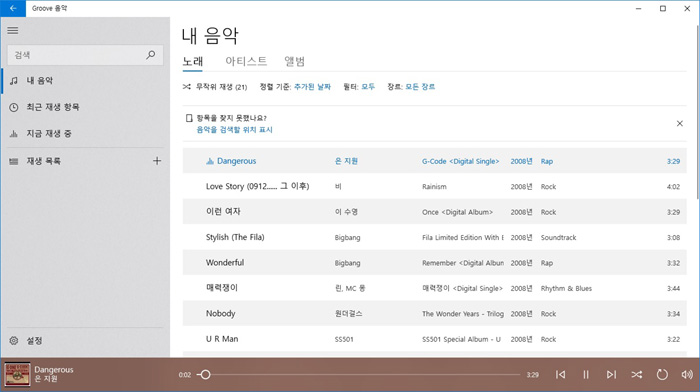The width and height of the screenshot is (700, 392).
Task: Go back using the back arrow
Action: 13,8
